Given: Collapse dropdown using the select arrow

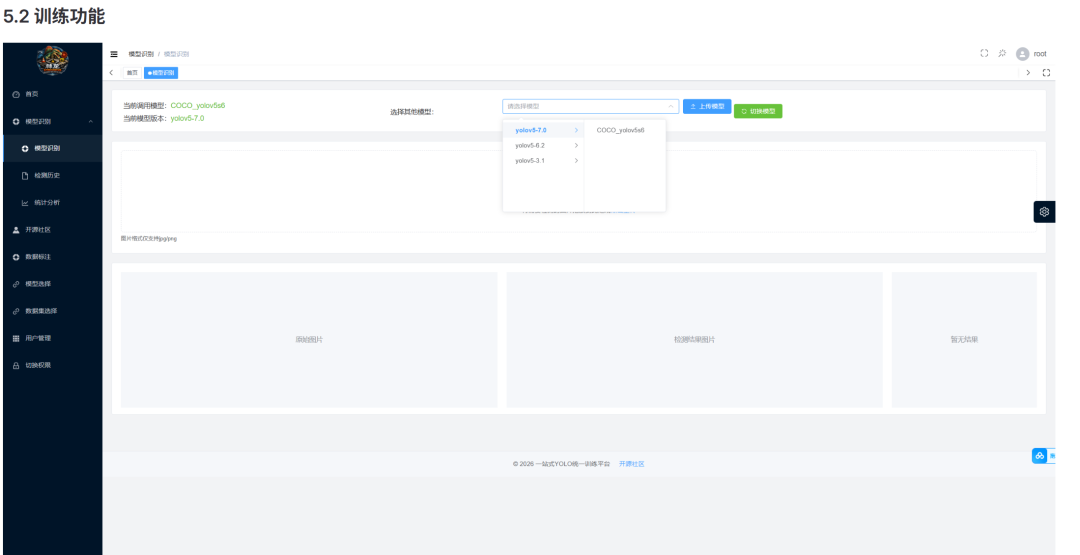Looking at the screenshot, I should pos(671,106).
